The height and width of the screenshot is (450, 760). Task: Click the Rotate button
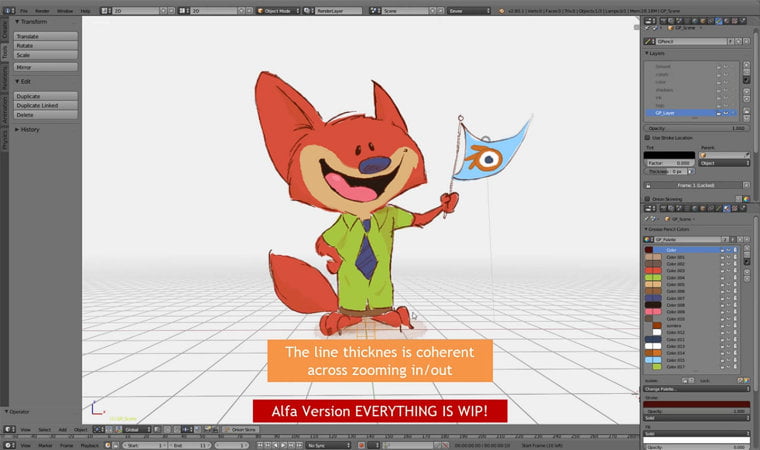coord(46,46)
